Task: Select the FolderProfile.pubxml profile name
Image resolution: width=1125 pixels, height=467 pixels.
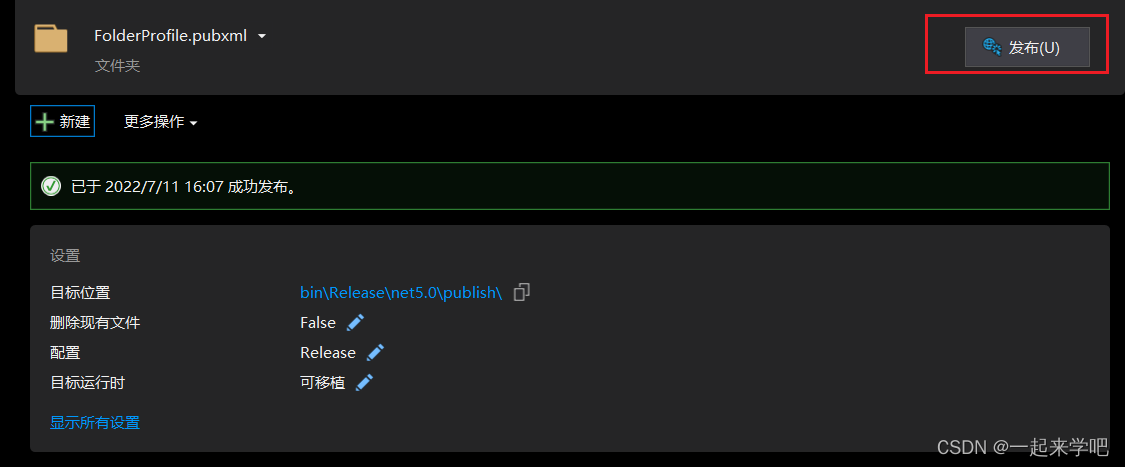Action: (172, 36)
